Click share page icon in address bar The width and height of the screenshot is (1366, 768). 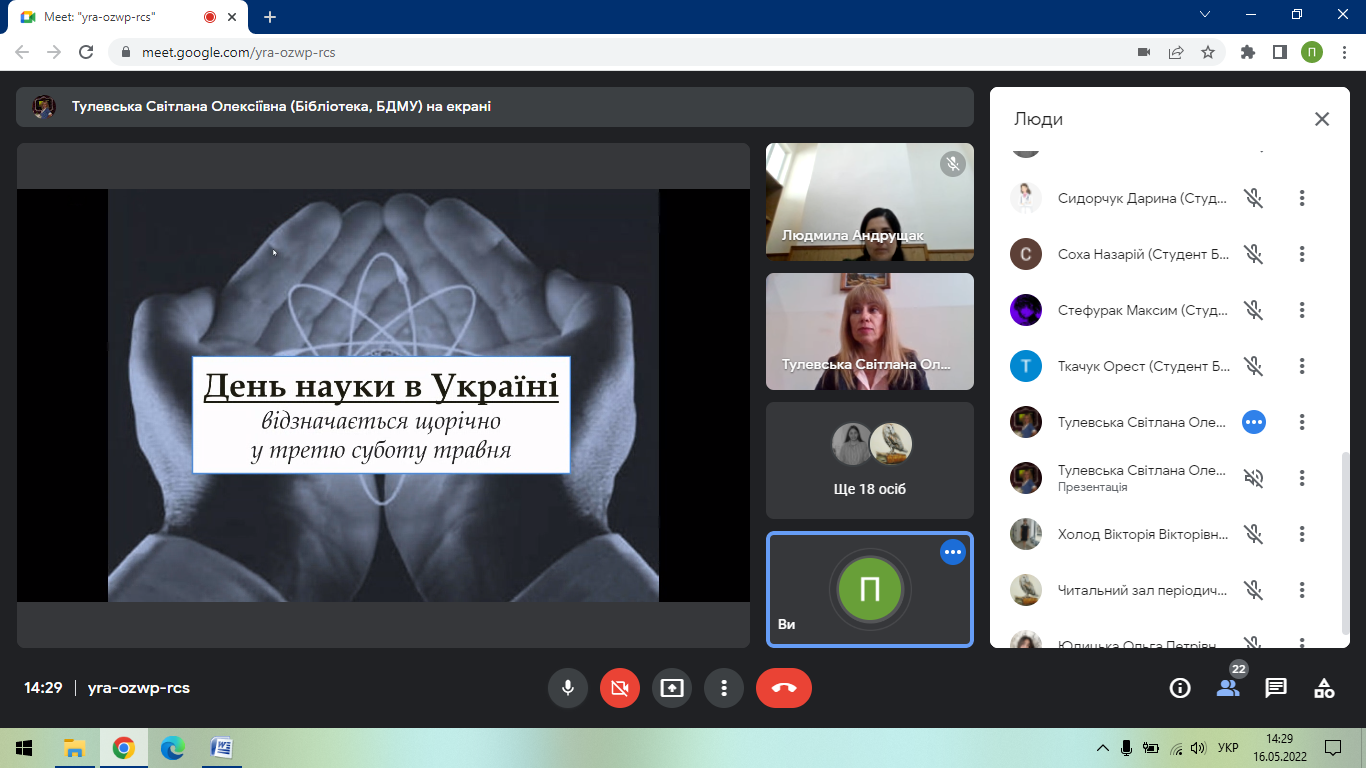point(1176,52)
